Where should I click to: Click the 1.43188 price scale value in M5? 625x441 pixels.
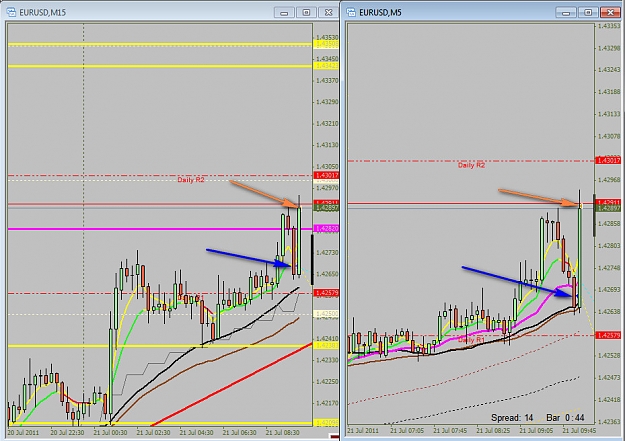[x=609, y=92]
